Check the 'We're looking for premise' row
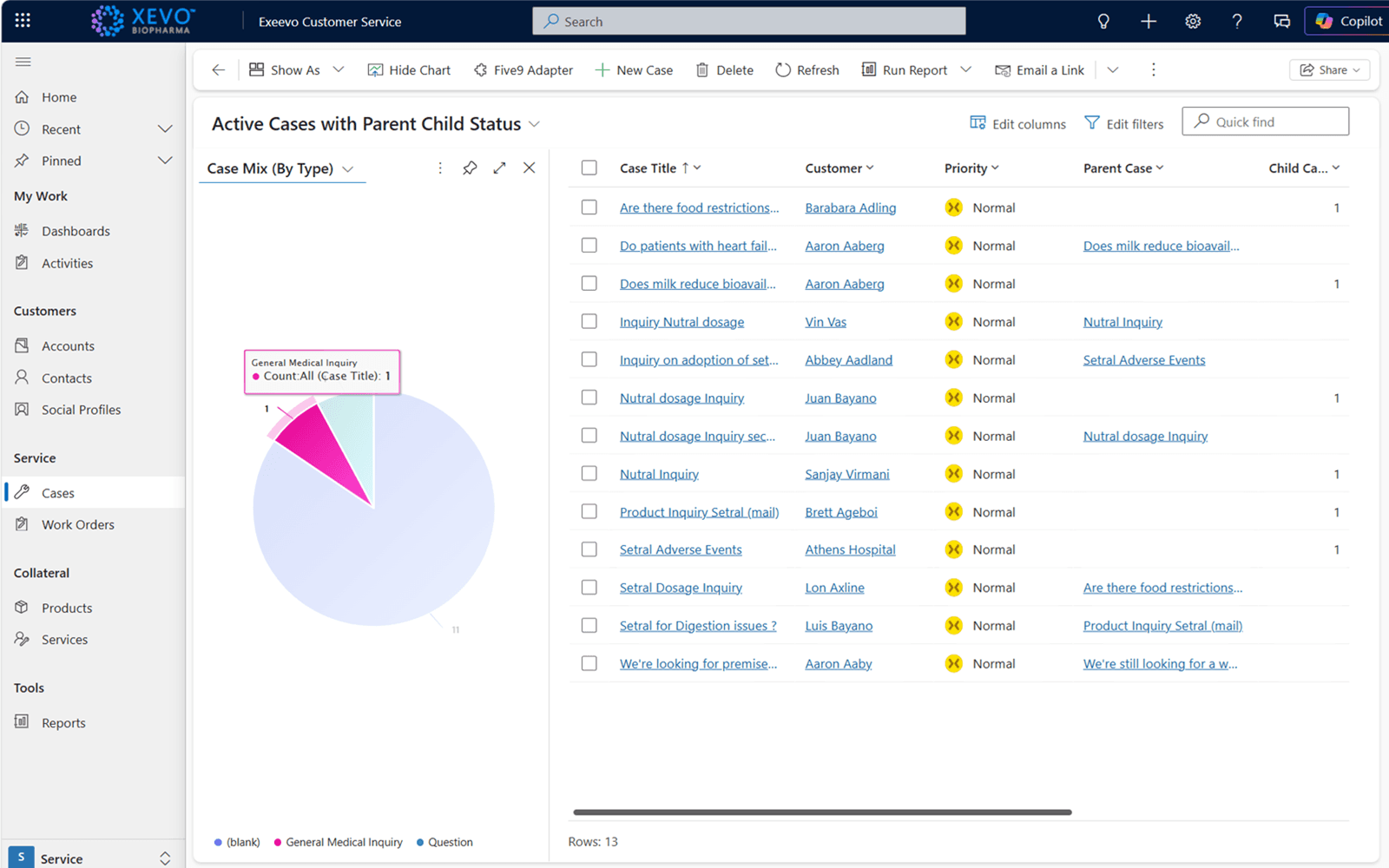Viewport: 1389px width, 868px height. [x=589, y=663]
